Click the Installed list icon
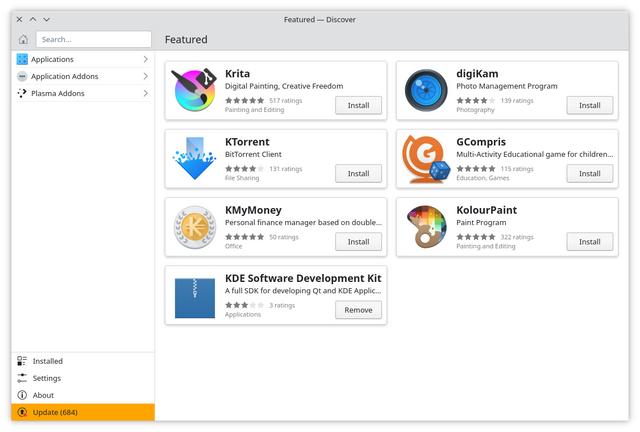This screenshot has width=640, height=432. 22,361
